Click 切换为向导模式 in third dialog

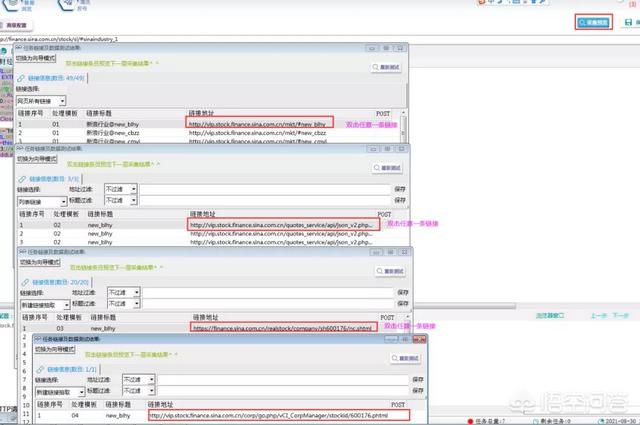(x=40, y=262)
